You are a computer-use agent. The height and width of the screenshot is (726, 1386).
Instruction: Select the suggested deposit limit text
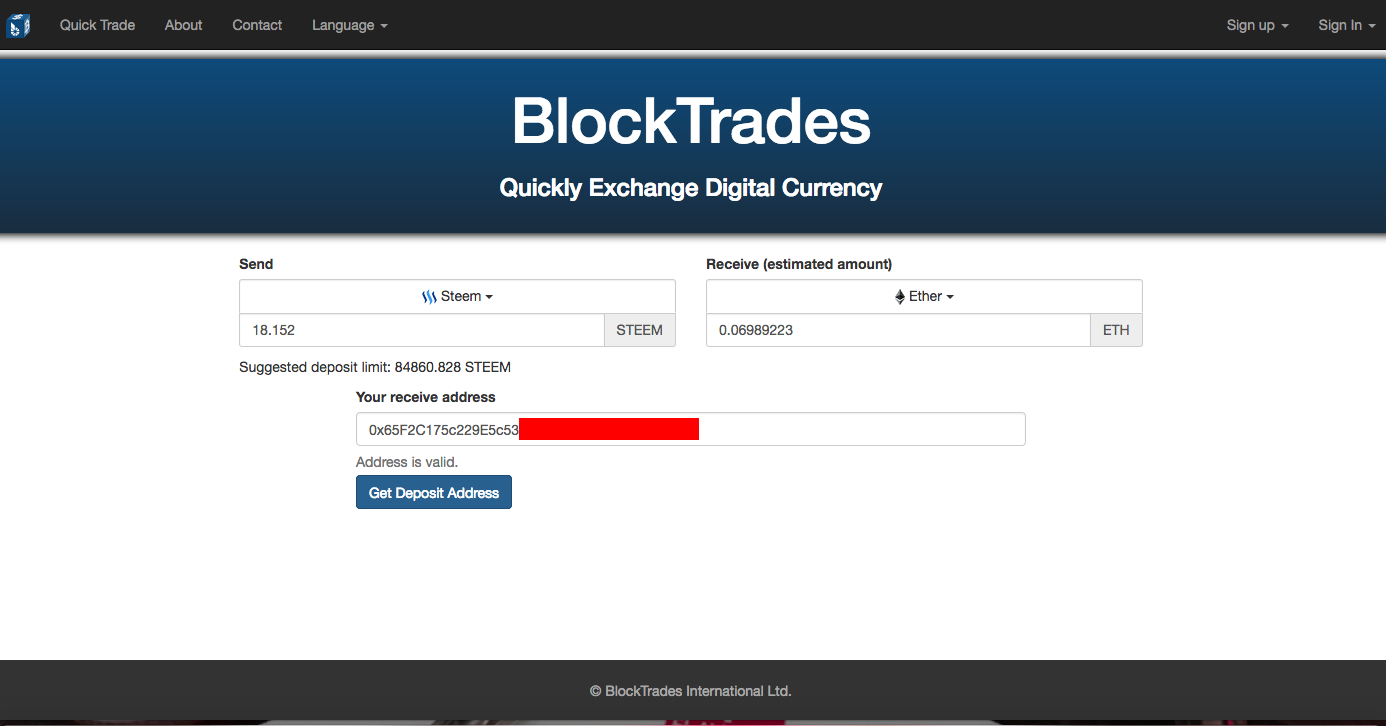[375, 367]
